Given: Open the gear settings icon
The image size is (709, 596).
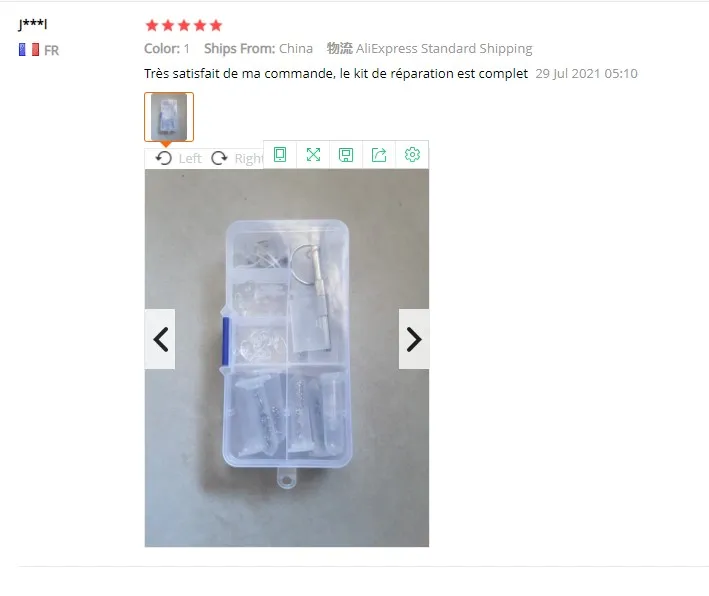Looking at the screenshot, I should pyautogui.click(x=412, y=155).
